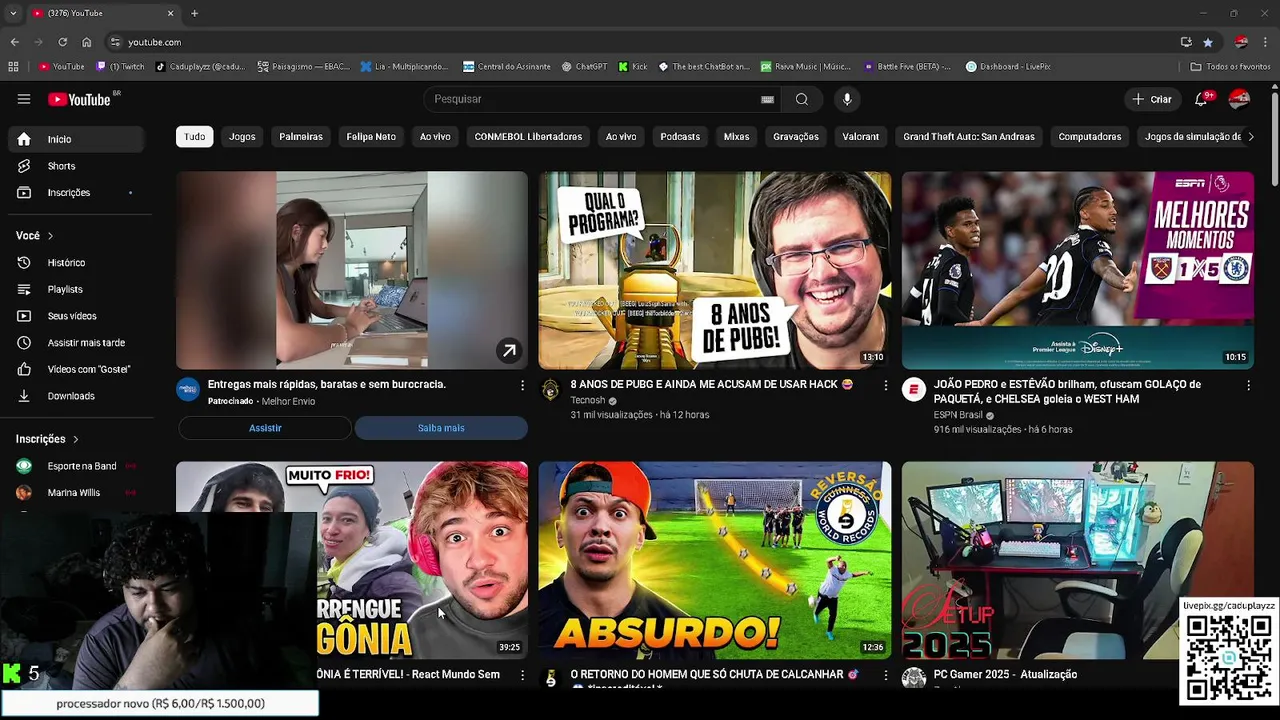Open the YouTube hamburger guide menu
1280x720 pixels.
point(24,99)
